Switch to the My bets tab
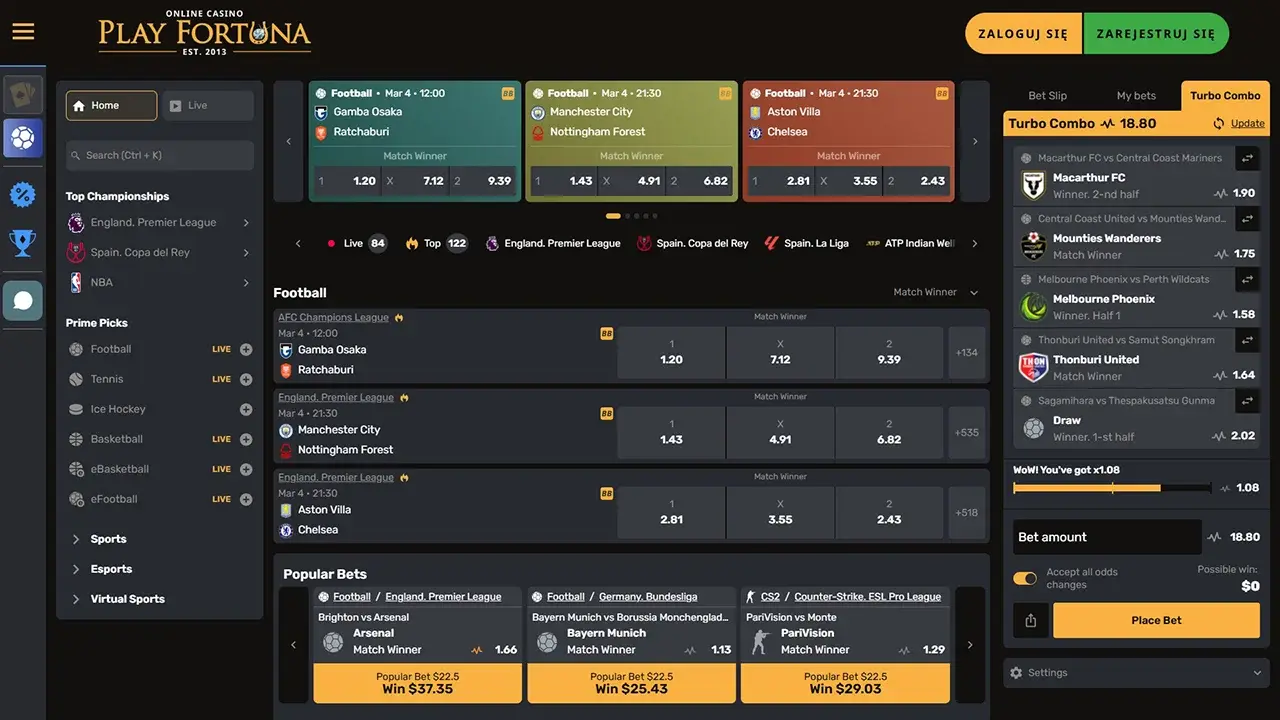The width and height of the screenshot is (1280, 720). (x=1136, y=96)
